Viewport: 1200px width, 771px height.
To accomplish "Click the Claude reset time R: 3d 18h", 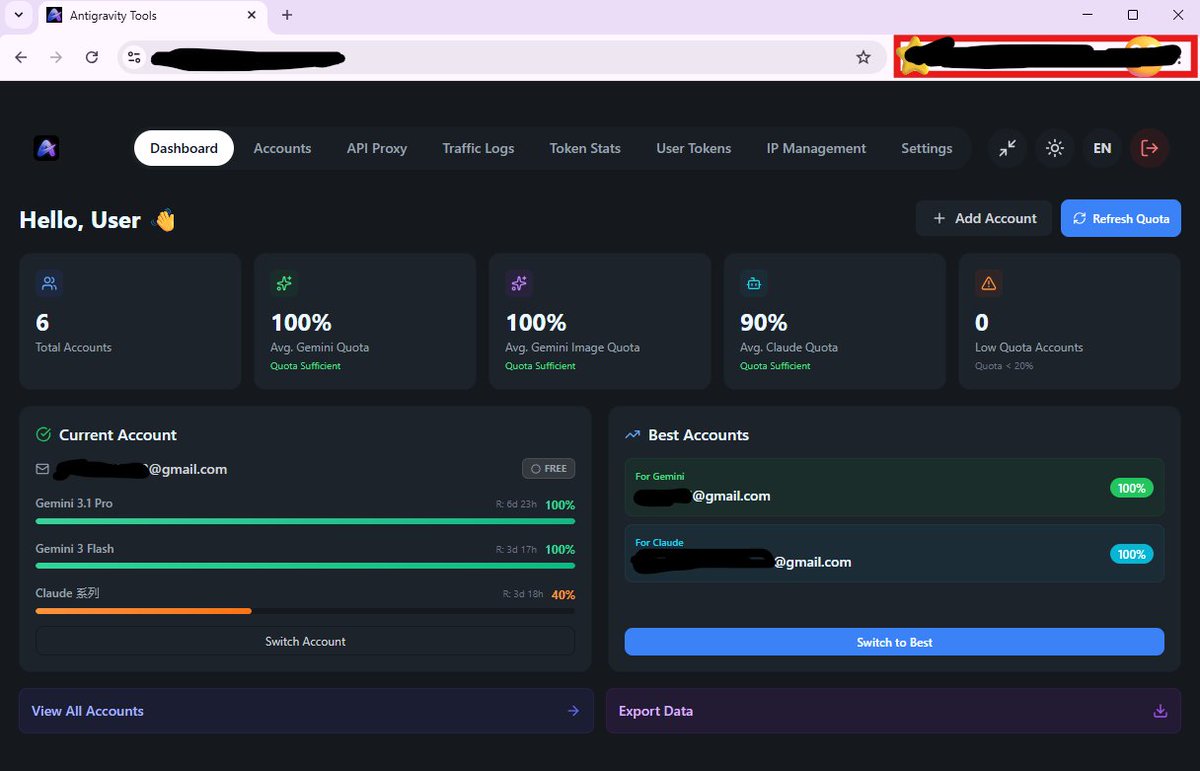I will (523, 594).
